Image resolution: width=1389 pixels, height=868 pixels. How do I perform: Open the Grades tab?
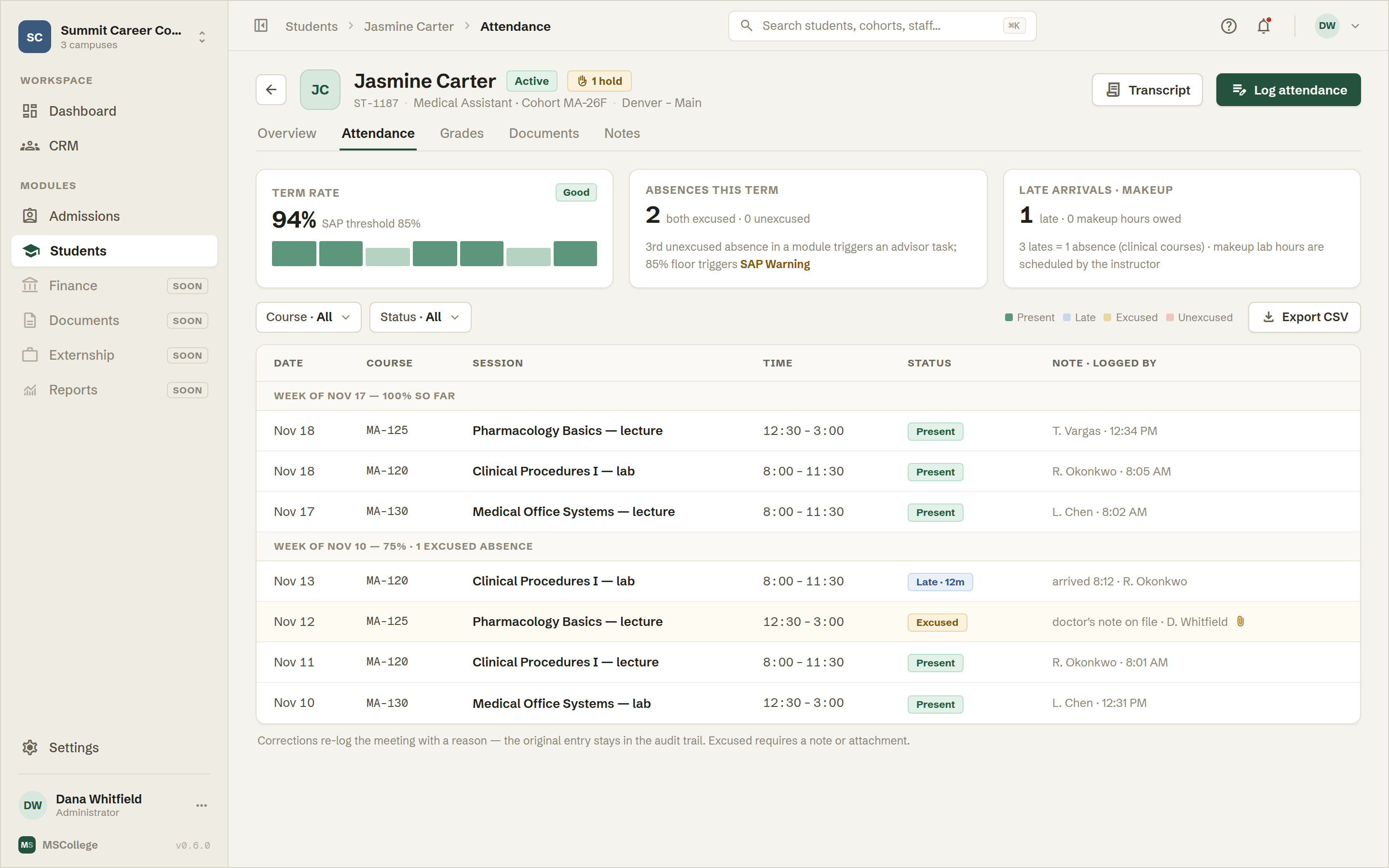click(x=462, y=133)
